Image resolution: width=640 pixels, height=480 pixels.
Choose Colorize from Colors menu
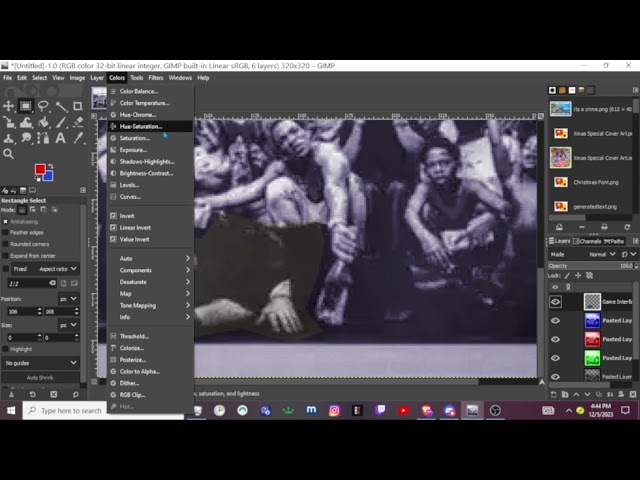coord(150,348)
